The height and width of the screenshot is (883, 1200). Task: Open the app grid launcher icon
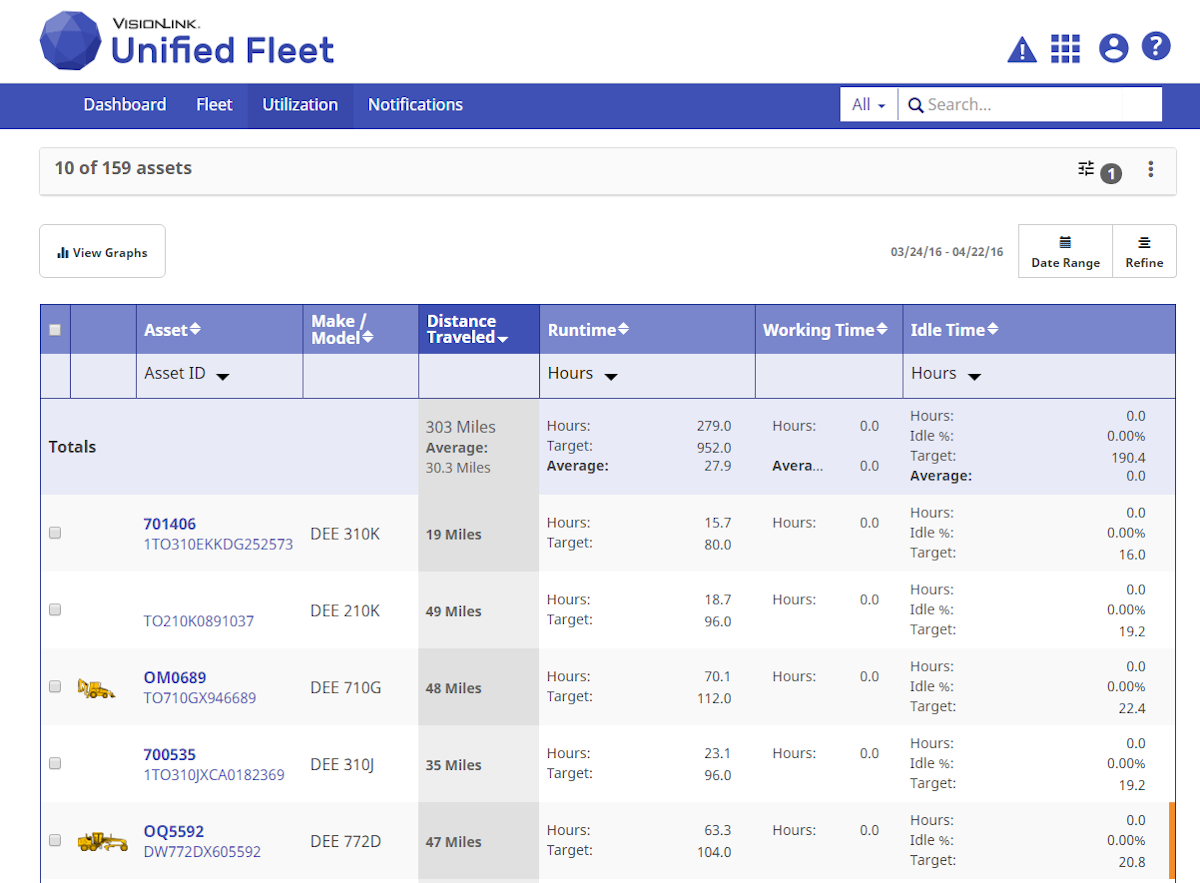[1065, 47]
